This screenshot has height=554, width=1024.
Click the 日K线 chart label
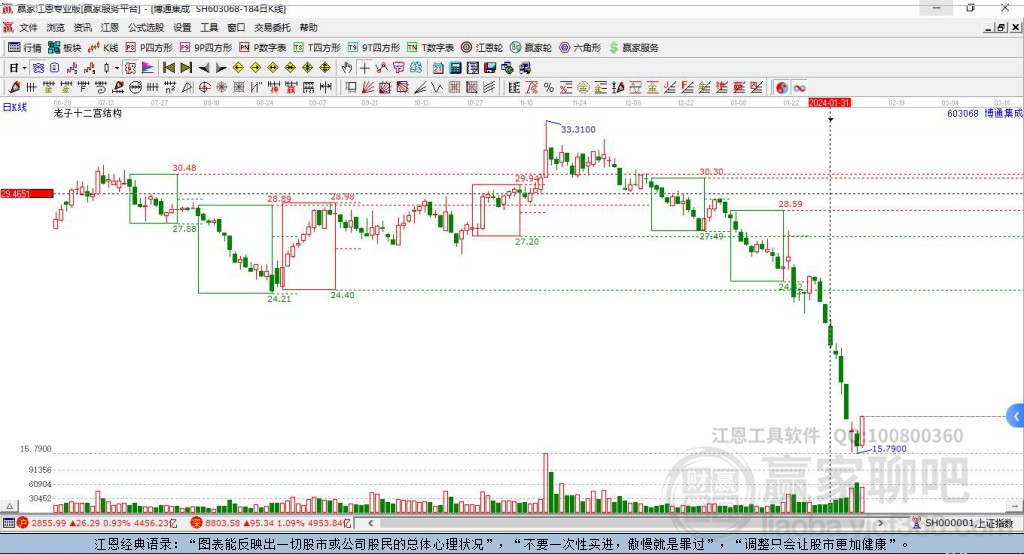[x=14, y=107]
